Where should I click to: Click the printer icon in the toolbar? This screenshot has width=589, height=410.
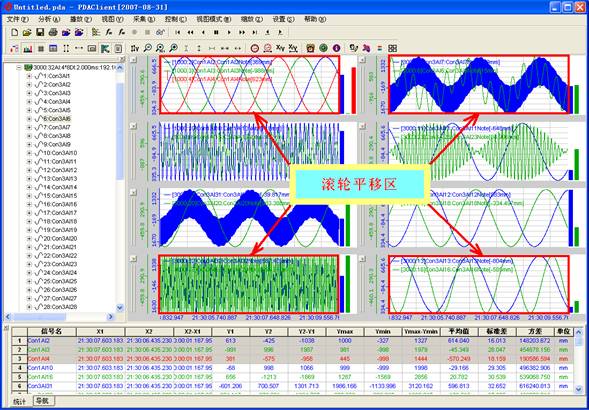[x=53, y=33]
